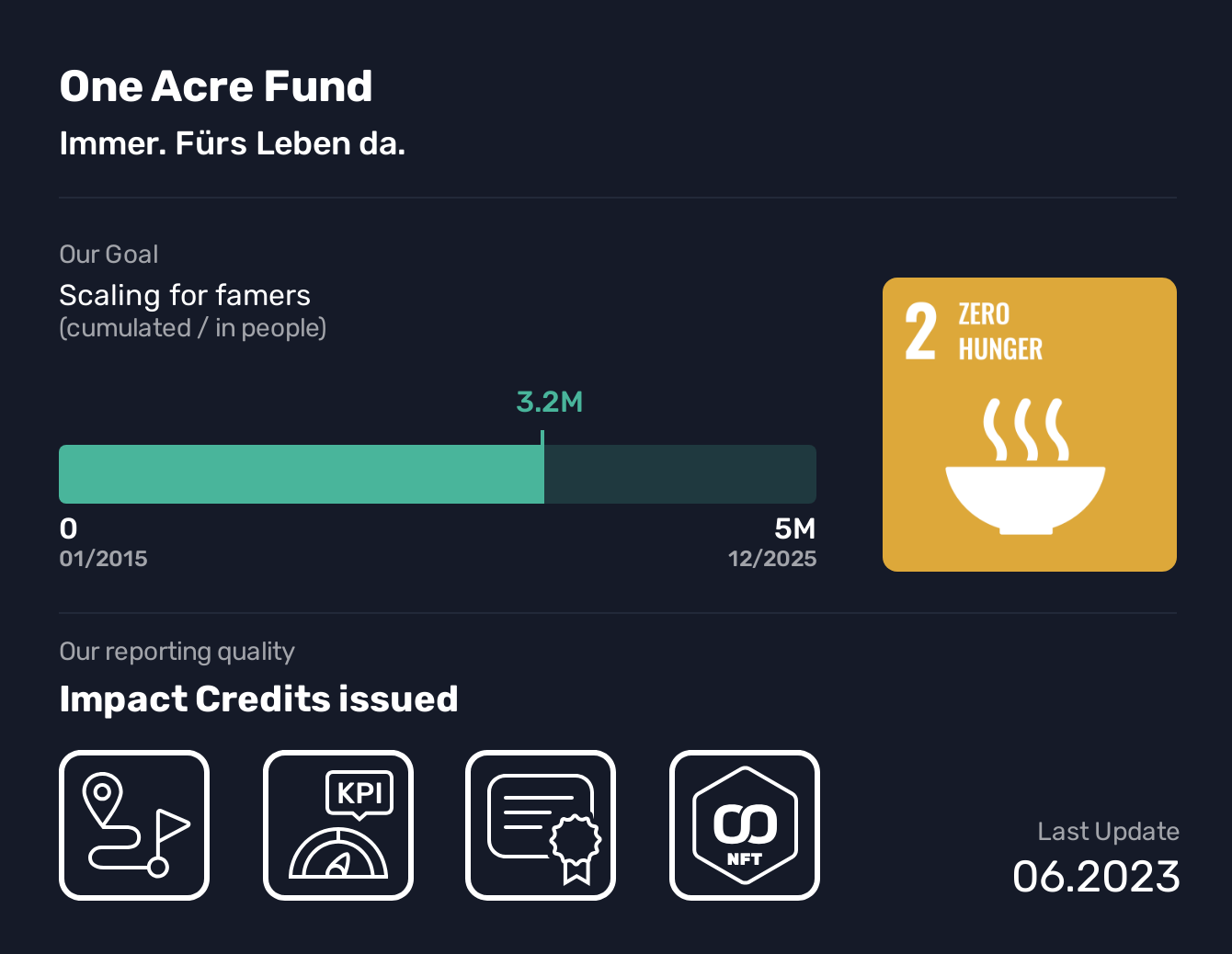This screenshot has width=1232, height=954.
Task: Click the filled green progress bar
Action: [x=301, y=474]
